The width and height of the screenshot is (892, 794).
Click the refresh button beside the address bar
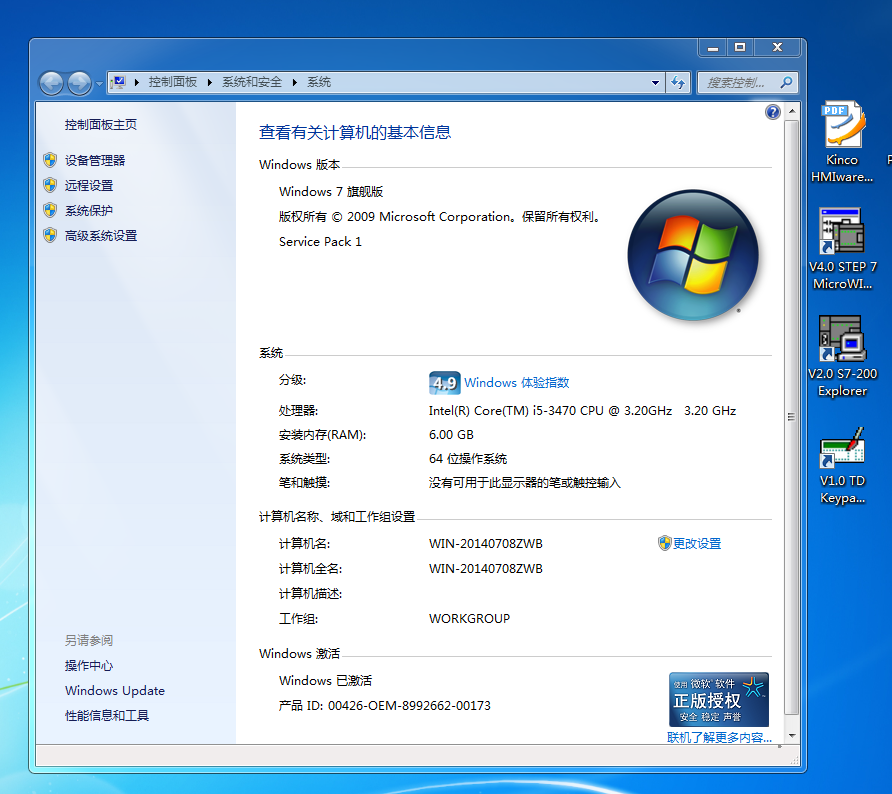tap(679, 83)
